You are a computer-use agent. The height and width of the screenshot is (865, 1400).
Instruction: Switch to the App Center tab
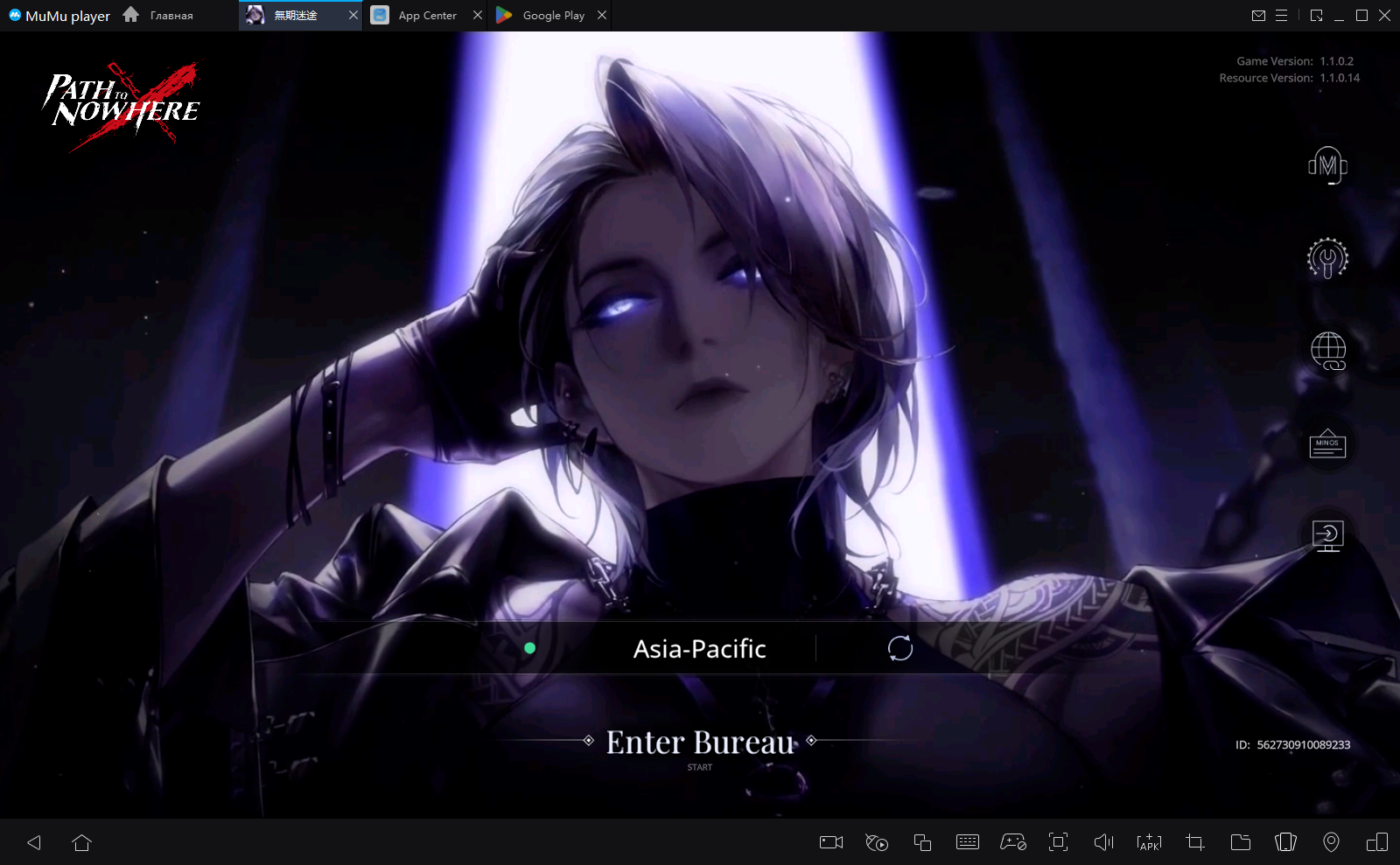[x=426, y=16]
